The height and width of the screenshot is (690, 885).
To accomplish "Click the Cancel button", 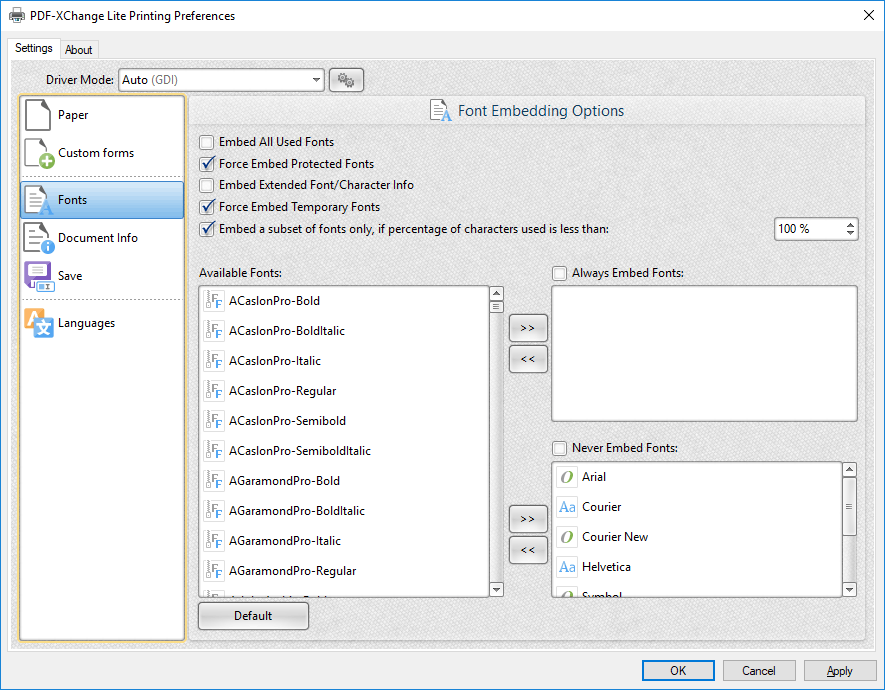I will point(759,670).
